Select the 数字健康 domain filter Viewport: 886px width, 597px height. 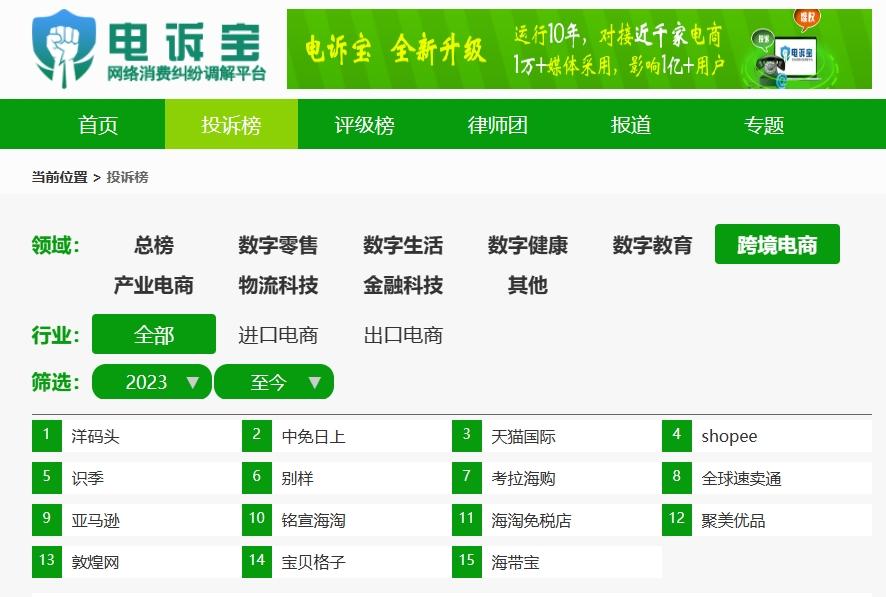click(x=528, y=245)
